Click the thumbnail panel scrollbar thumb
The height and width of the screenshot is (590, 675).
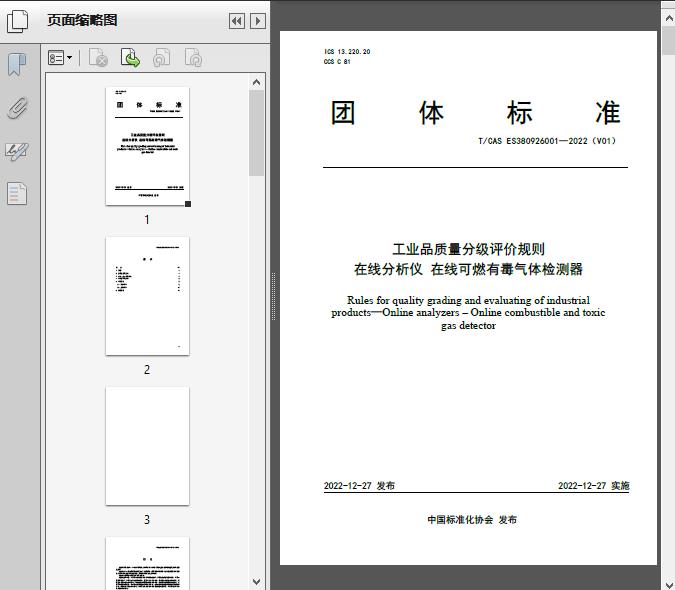(257, 133)
